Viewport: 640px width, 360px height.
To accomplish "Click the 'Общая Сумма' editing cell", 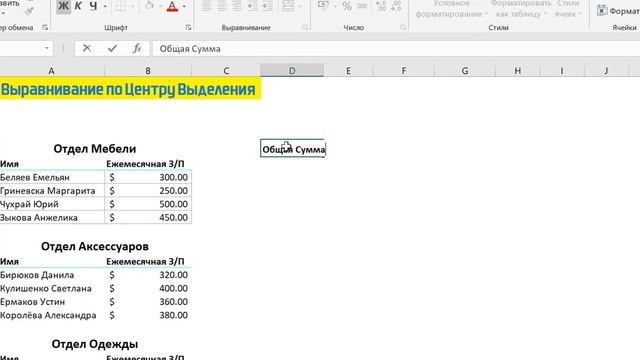I will pos(293,149).
